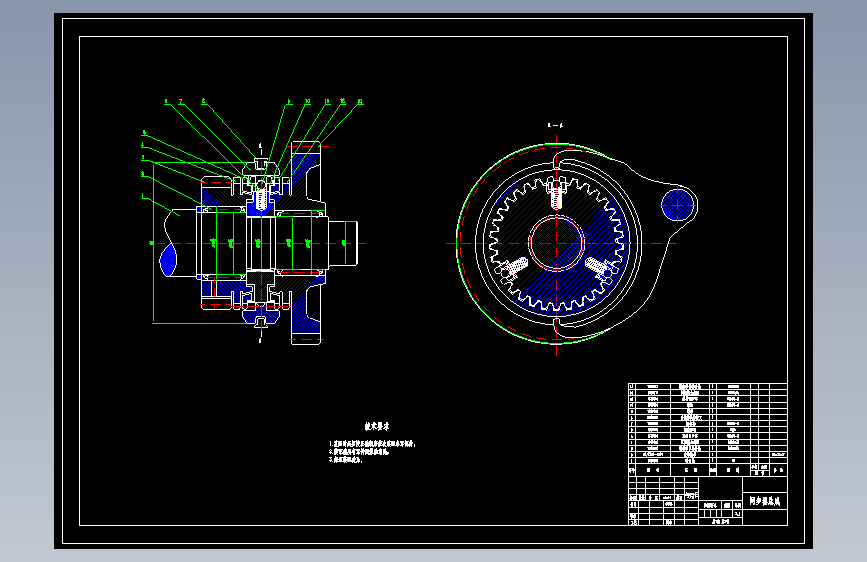Select the callout number 6 label
The image size is (867, 562).
[x=203, y=101]
